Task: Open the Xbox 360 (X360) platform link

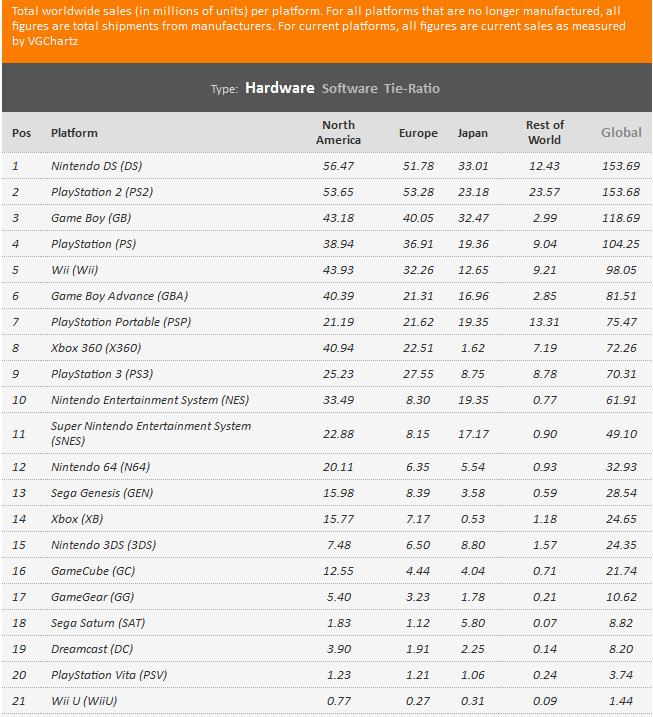Action: point(96,348)
